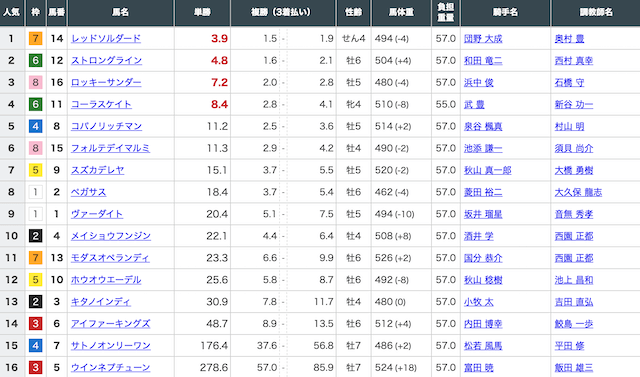
Task: Click the black frame 2 badge for horse 4
Action: pos(36,236)
